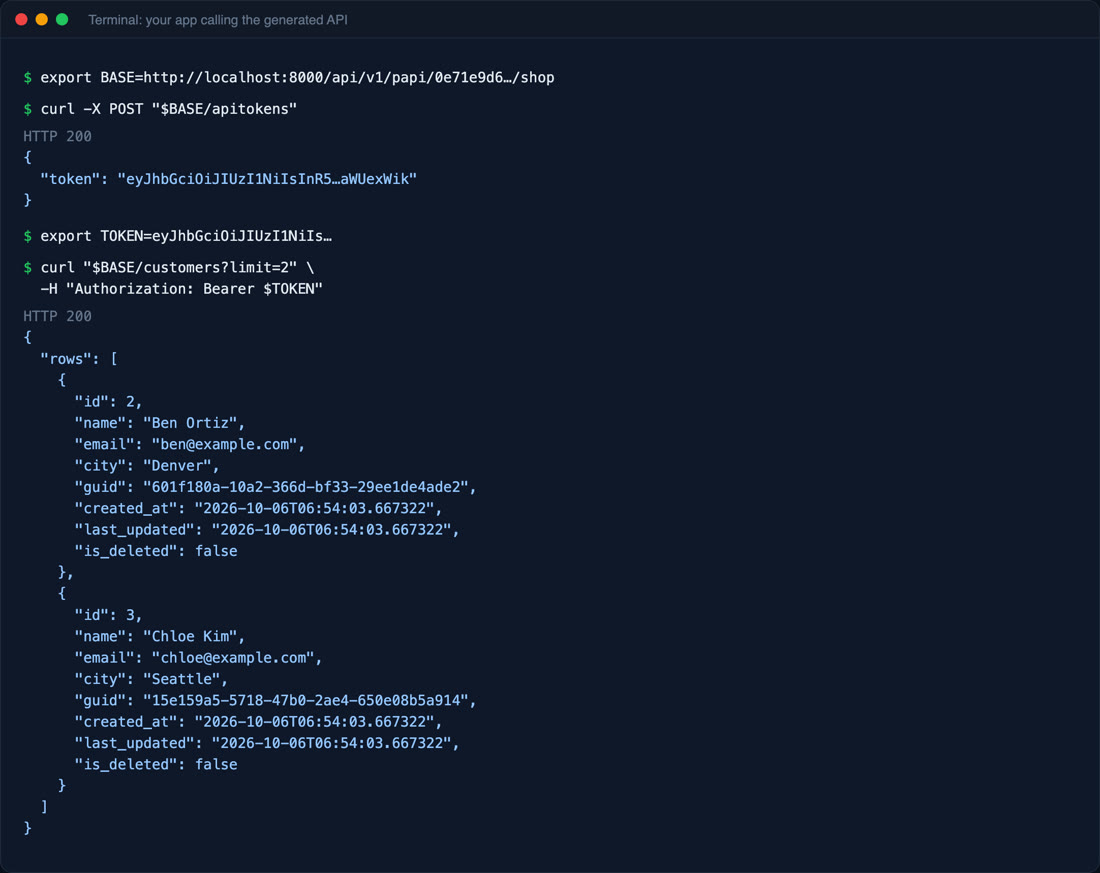
Task: Click the closing square bracket of rows
Action: pos(44,807)
